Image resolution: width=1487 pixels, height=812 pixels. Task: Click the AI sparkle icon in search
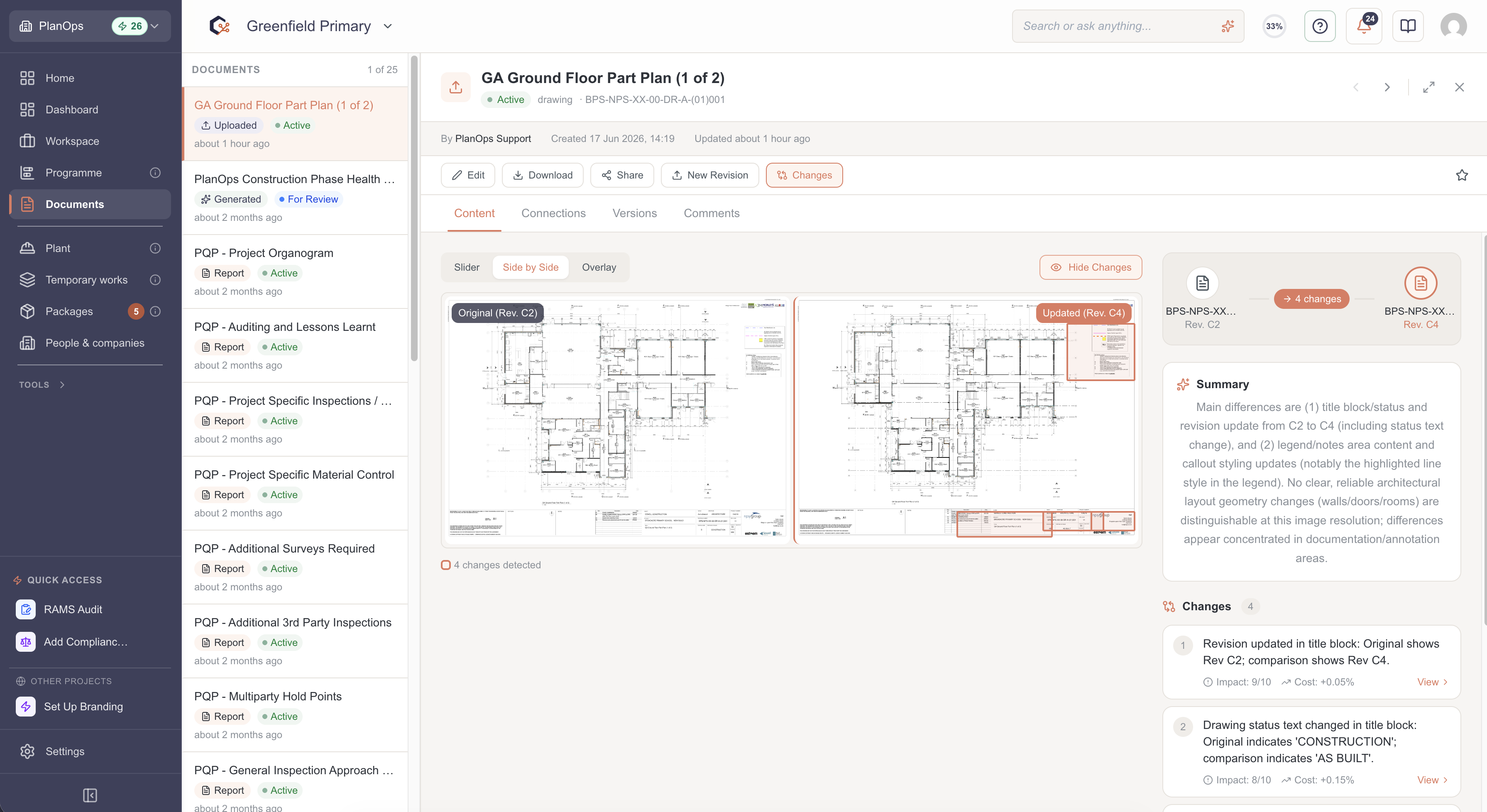(1228, 26)
